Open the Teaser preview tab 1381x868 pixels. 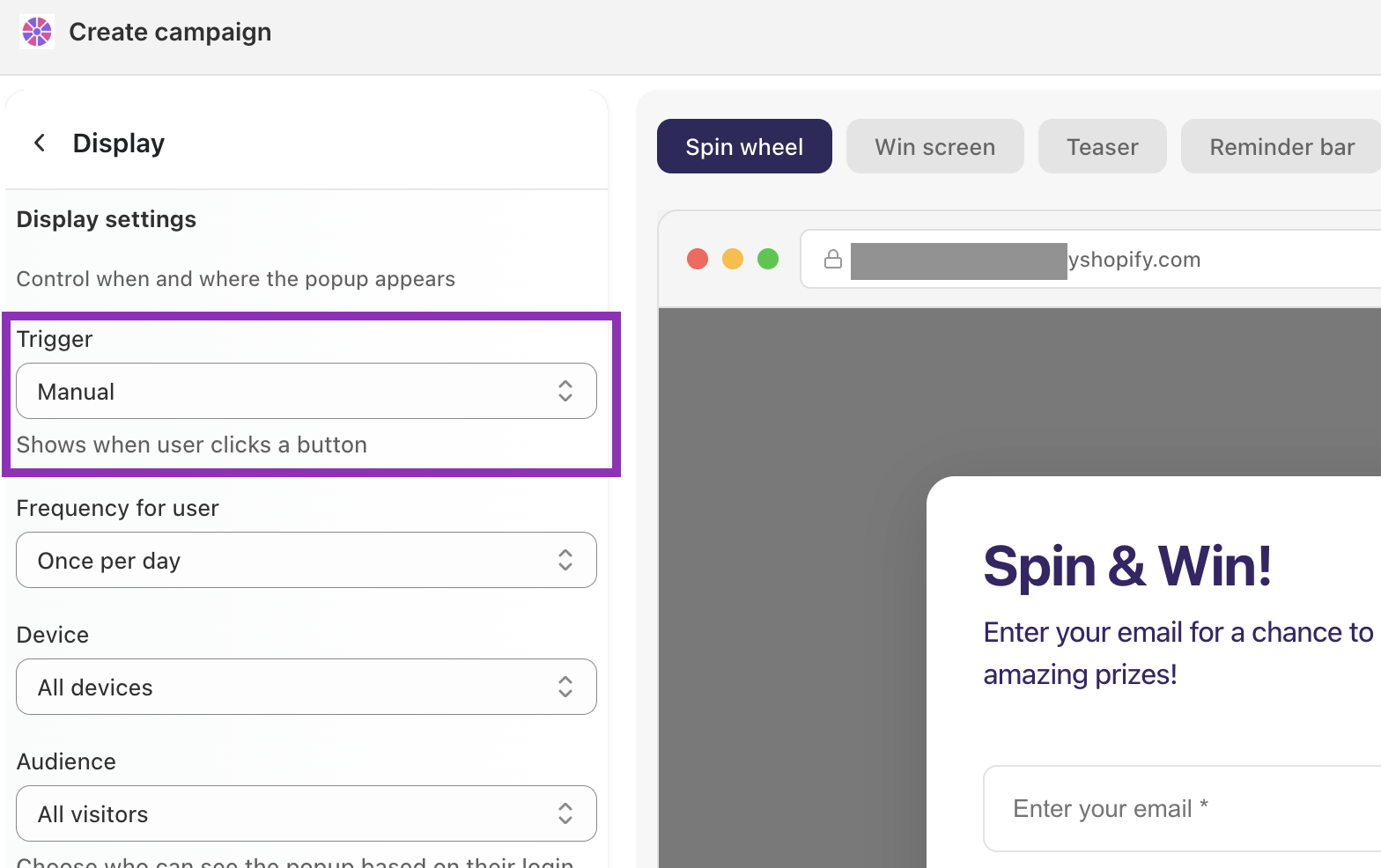[x=1103, y=146]
